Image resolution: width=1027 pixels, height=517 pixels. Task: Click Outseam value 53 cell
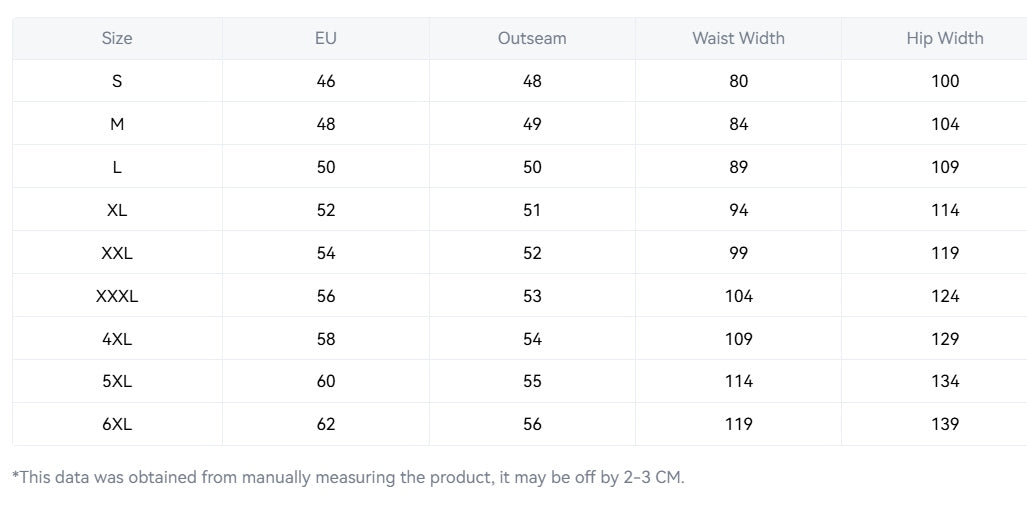(x=532, y=296)
